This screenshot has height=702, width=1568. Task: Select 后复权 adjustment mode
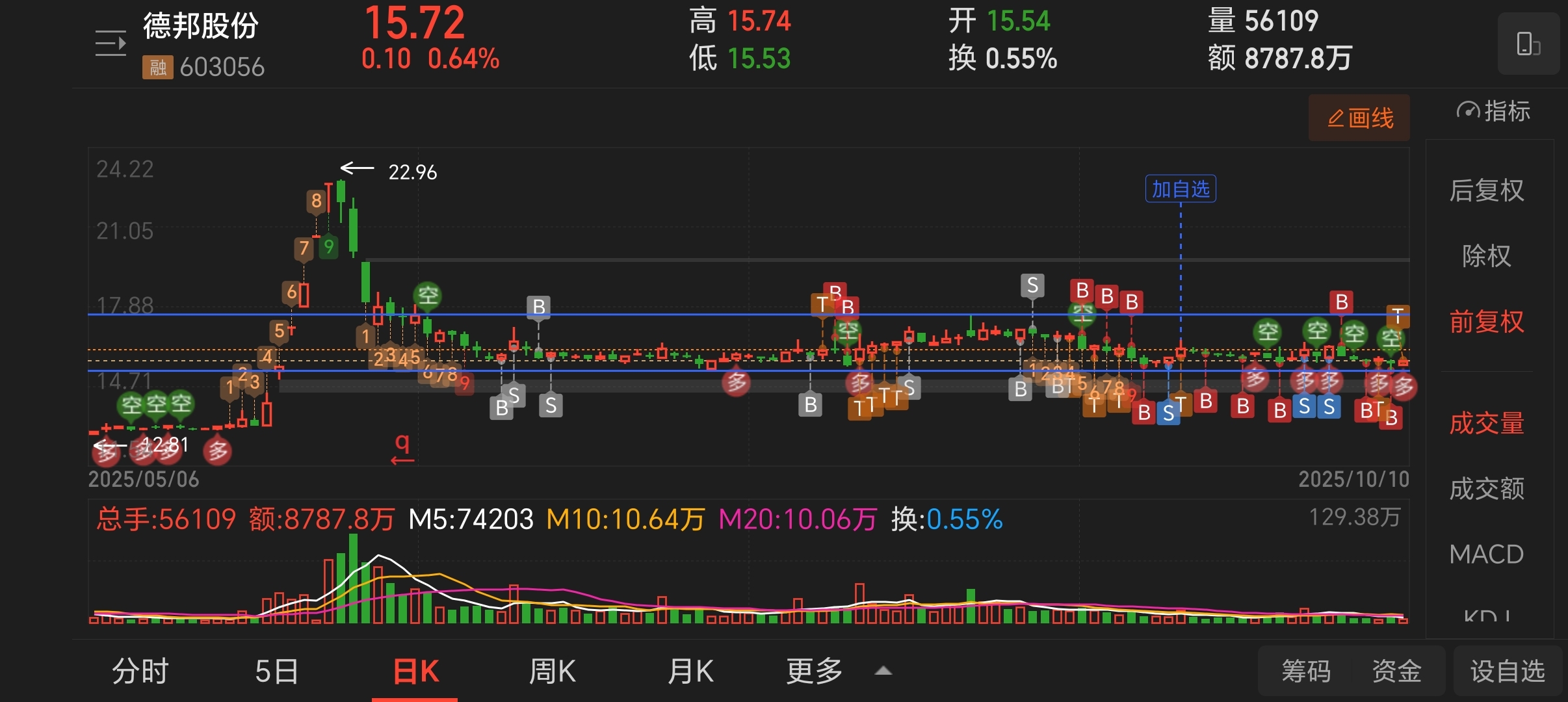1486,191
